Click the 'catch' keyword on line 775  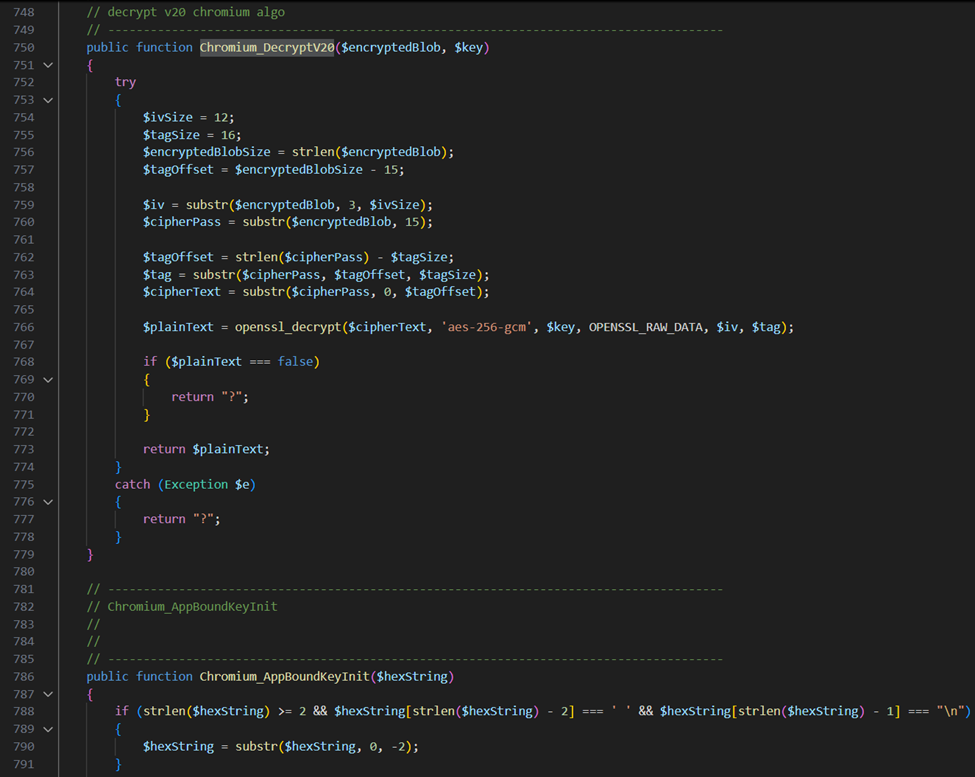tap(132, 484)
